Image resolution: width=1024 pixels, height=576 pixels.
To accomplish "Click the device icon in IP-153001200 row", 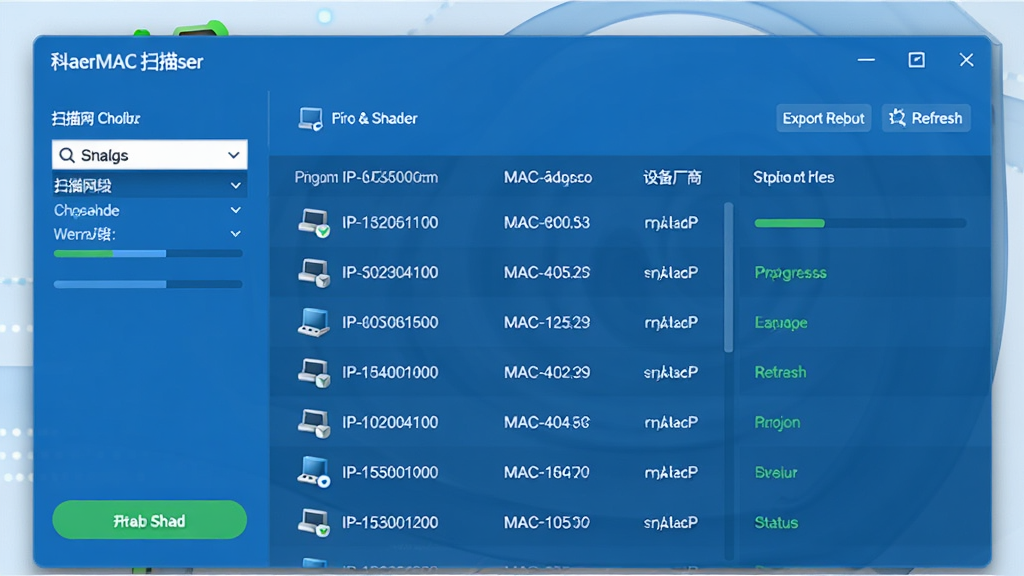I will click(313, 522).
